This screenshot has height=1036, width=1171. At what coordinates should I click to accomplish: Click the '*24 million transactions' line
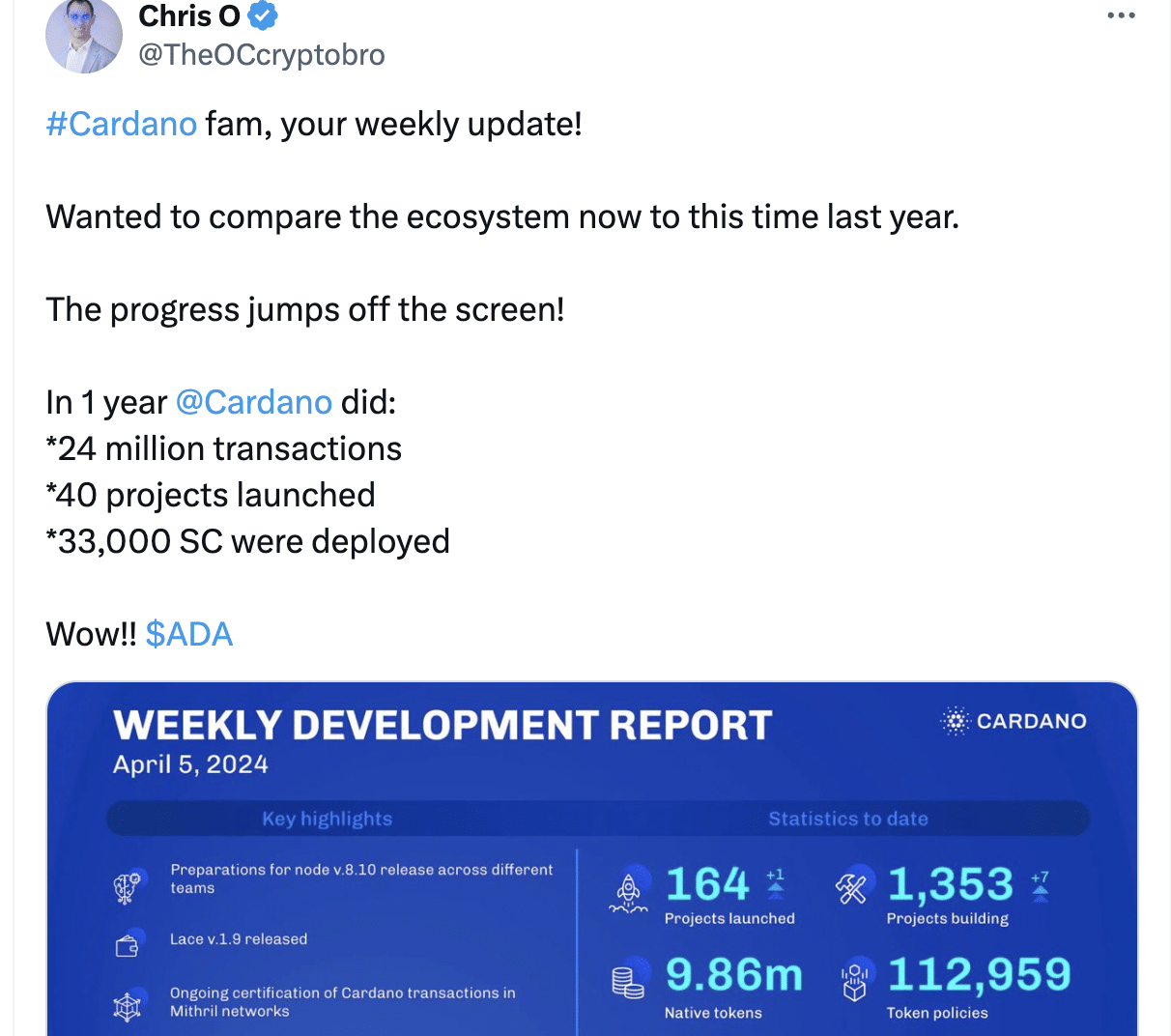pos(224,448)
